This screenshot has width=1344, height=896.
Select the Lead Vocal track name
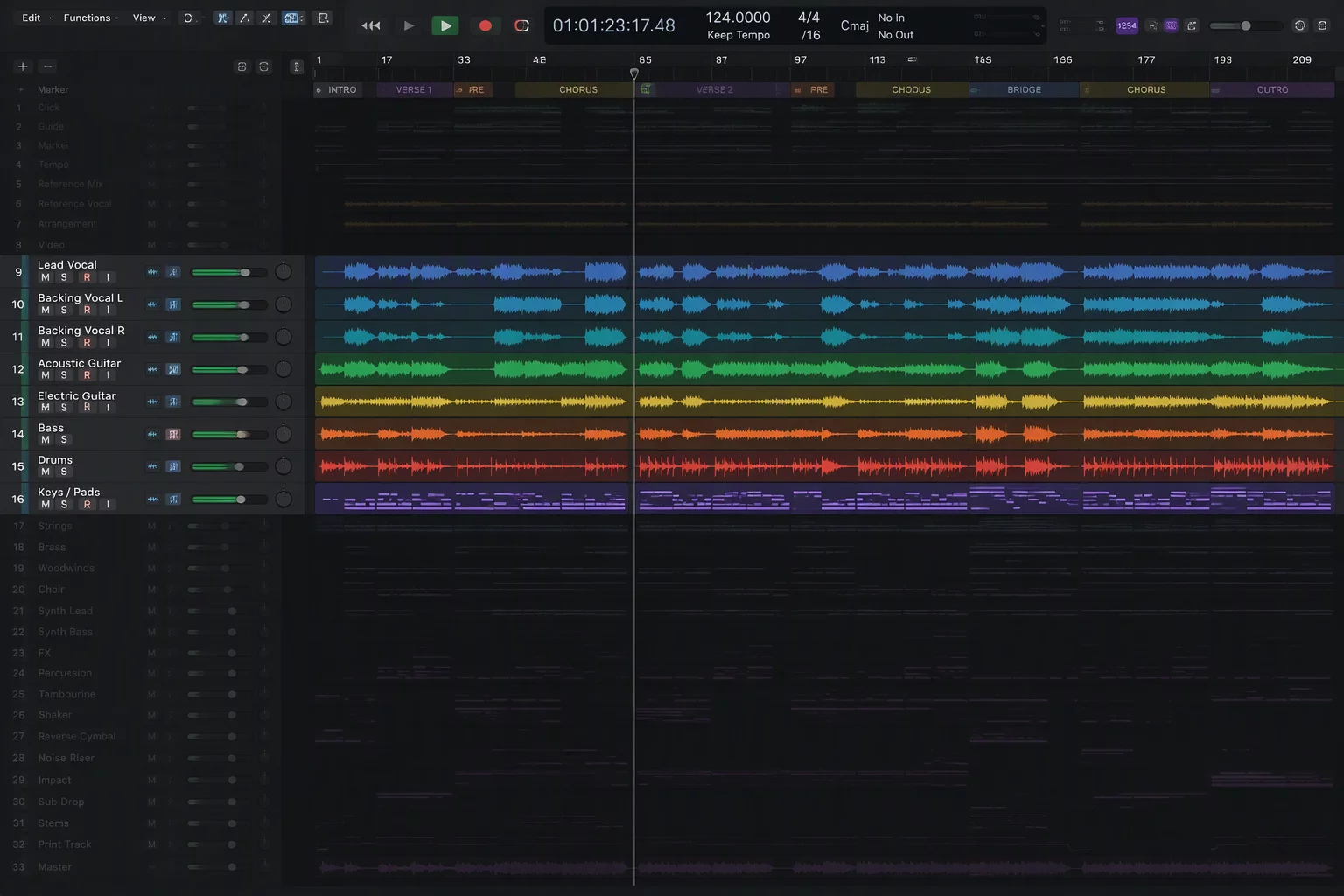67,264
